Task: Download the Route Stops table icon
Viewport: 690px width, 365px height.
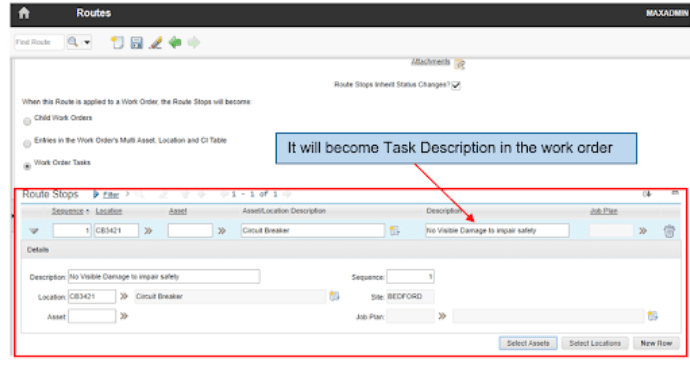Action: point(647,194)
